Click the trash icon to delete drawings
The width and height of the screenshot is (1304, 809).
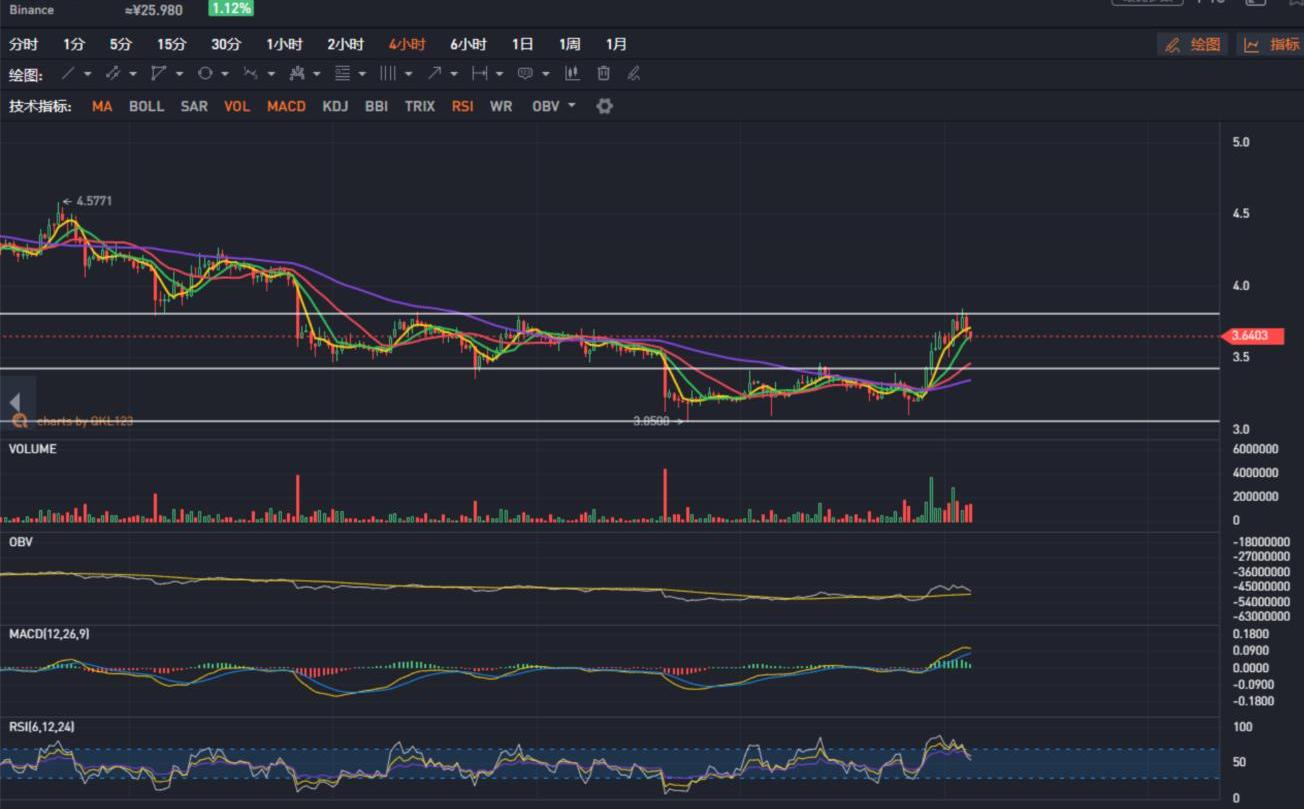pos(603,74)
